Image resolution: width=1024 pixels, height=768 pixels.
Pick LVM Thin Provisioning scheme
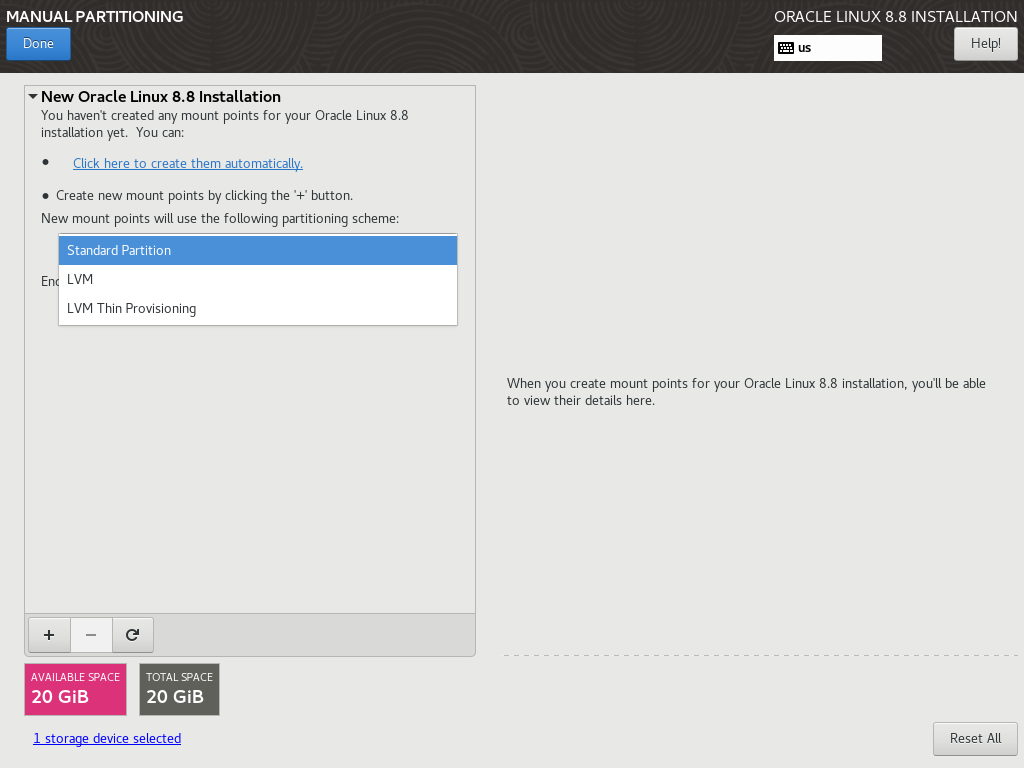(258, 308)
